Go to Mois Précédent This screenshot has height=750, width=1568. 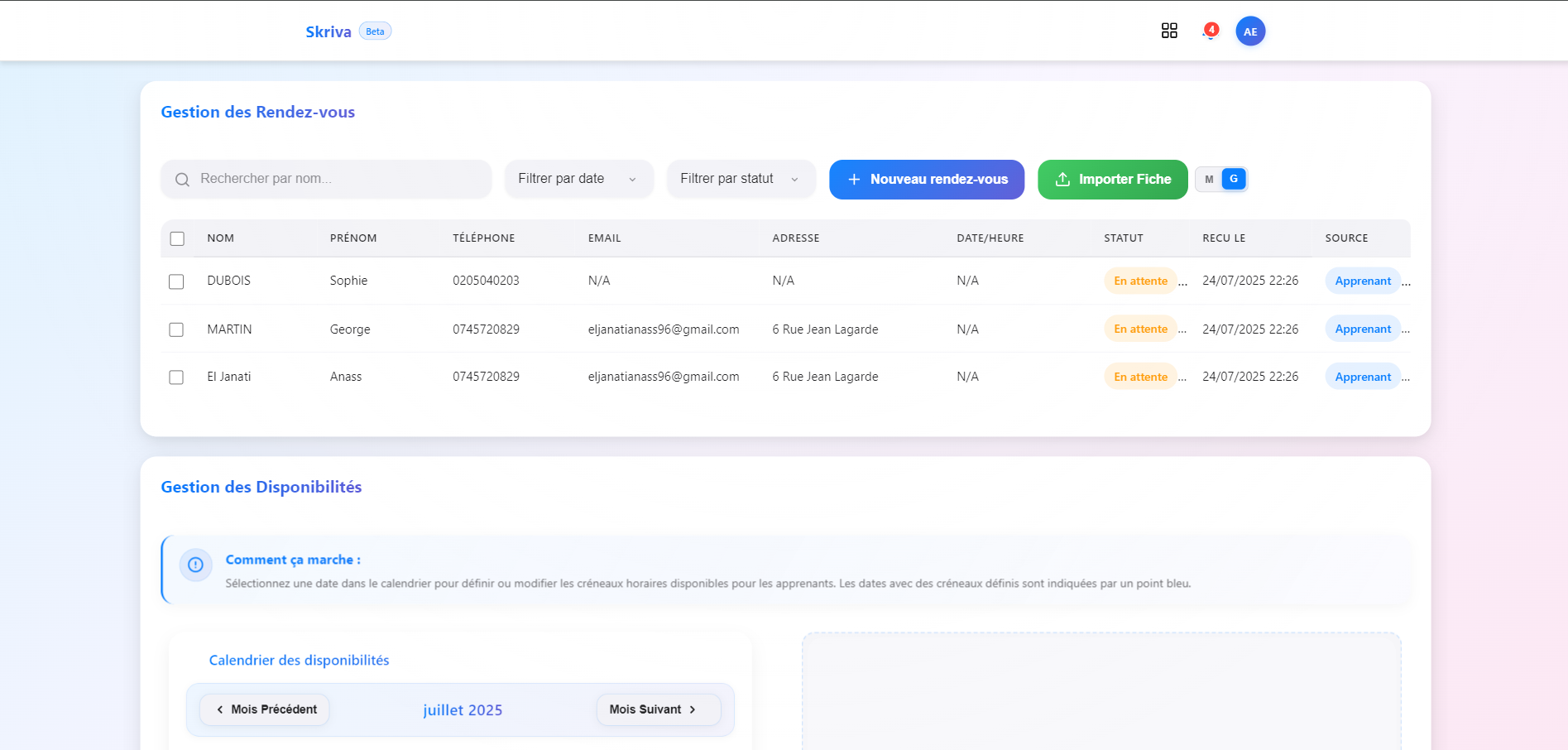(x=265, y=709)
